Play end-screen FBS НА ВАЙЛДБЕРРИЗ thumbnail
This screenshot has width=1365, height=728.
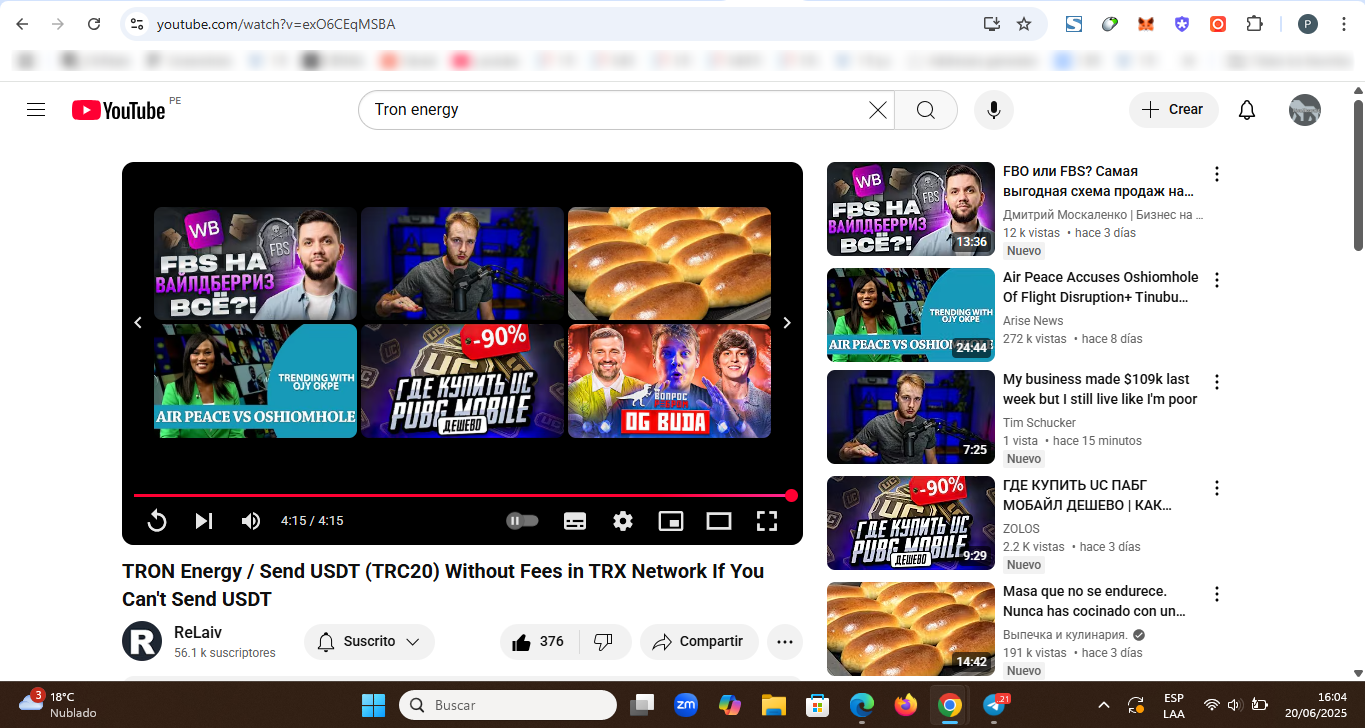click(255, 263)
